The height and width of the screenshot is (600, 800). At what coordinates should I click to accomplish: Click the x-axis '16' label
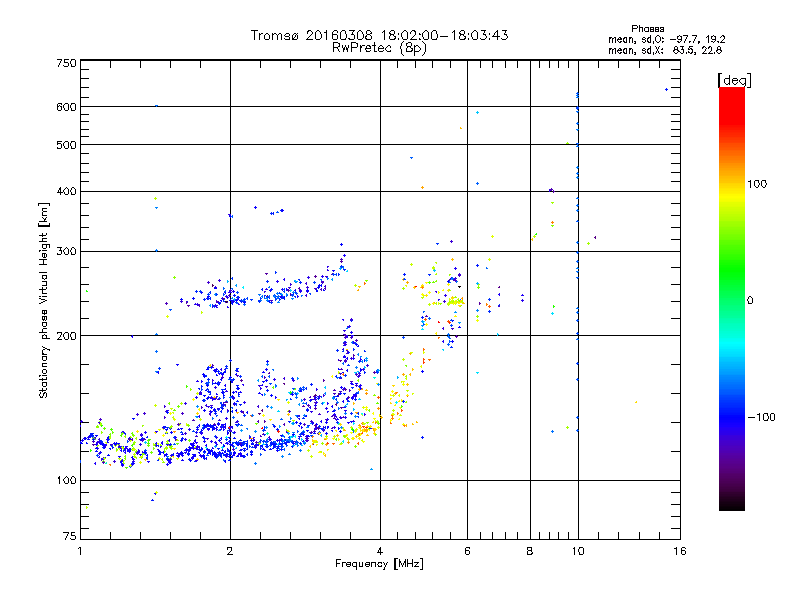pyautogui.click(x=680, y=551)
